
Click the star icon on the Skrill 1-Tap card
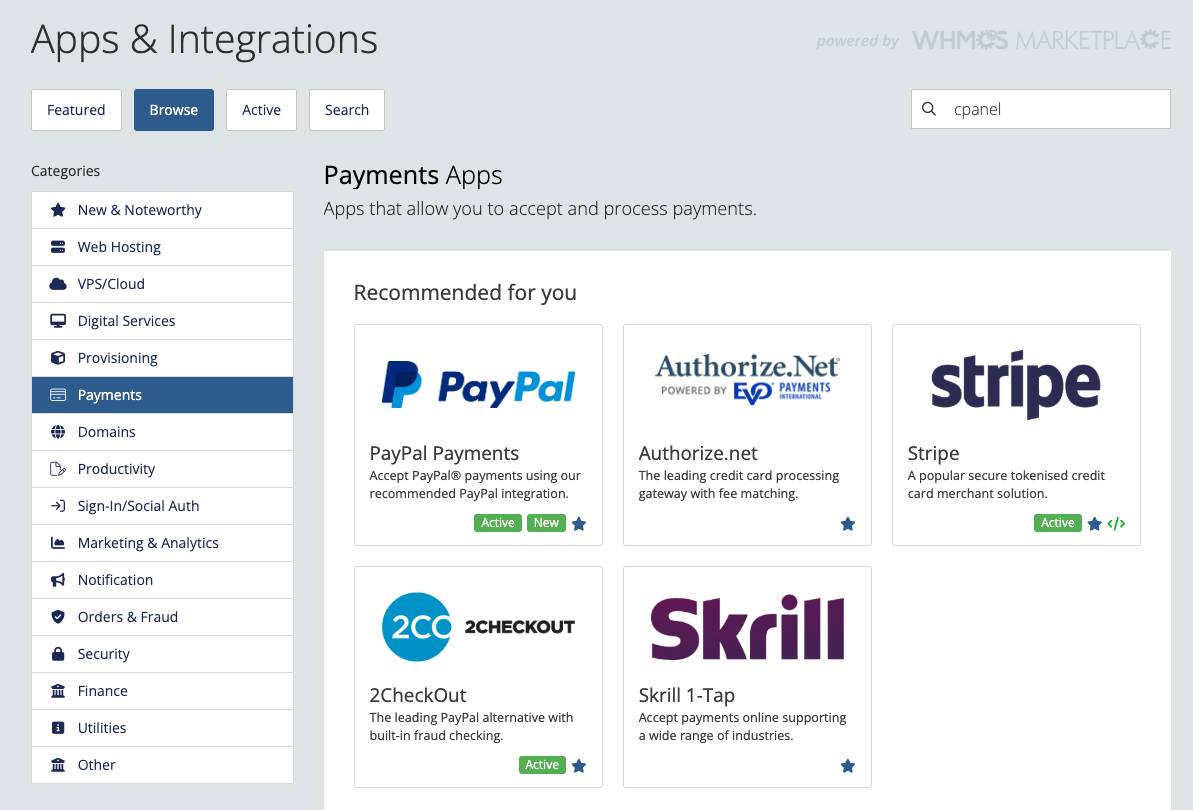(848, 766)
